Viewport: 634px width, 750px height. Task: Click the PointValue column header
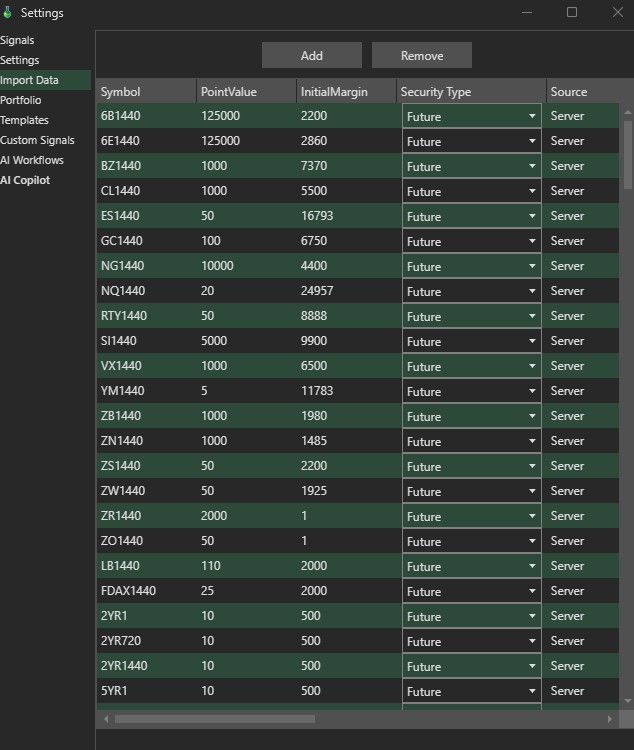[x=246, y=91]
